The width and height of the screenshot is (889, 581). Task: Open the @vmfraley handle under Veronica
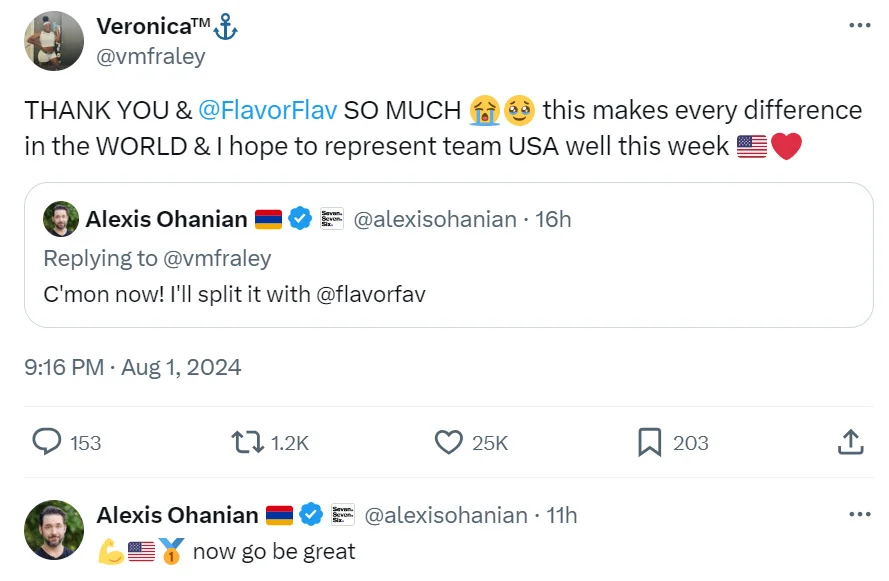[x=151, y=56]
